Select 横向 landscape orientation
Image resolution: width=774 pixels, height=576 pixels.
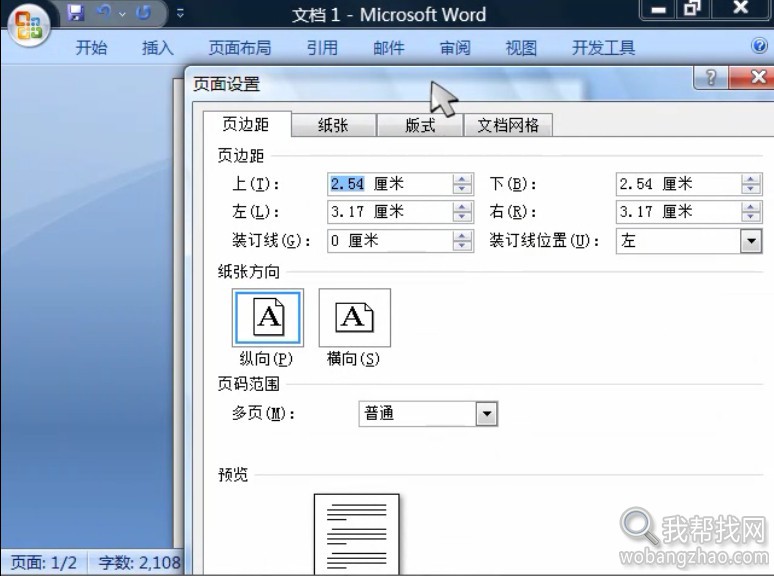(355, 317)
